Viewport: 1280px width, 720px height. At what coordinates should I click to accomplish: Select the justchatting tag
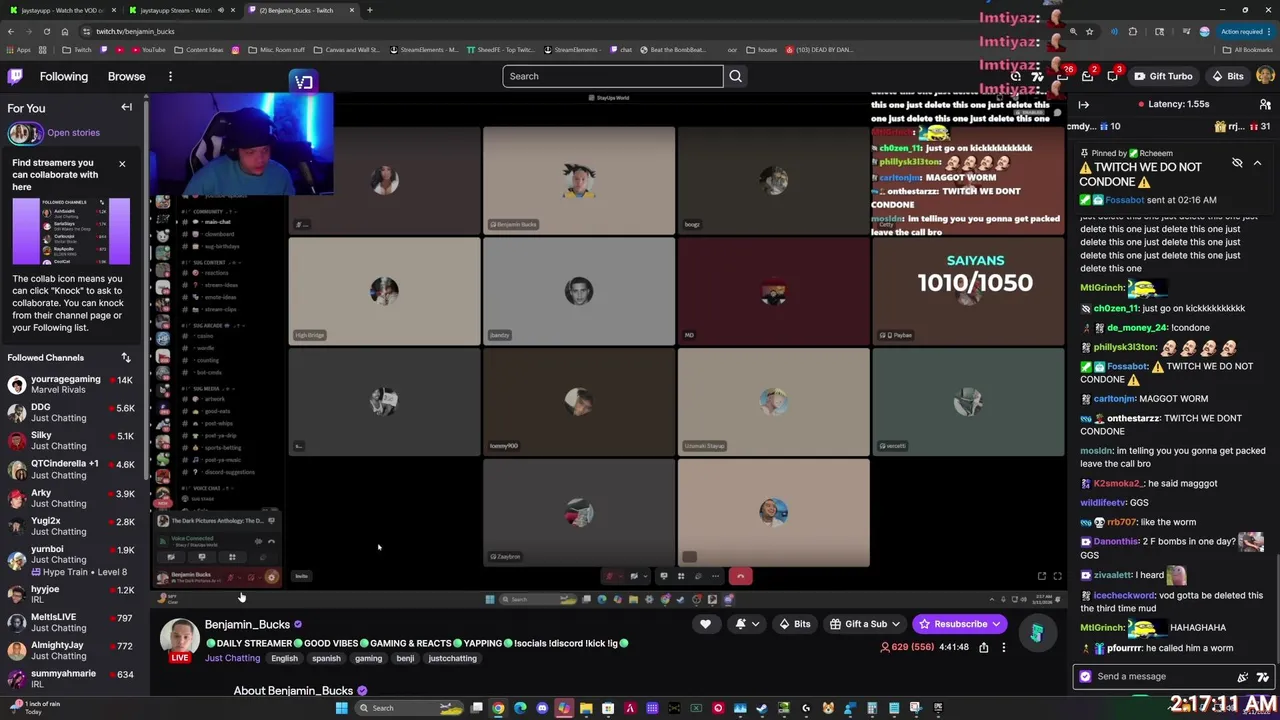click(452, 659)
